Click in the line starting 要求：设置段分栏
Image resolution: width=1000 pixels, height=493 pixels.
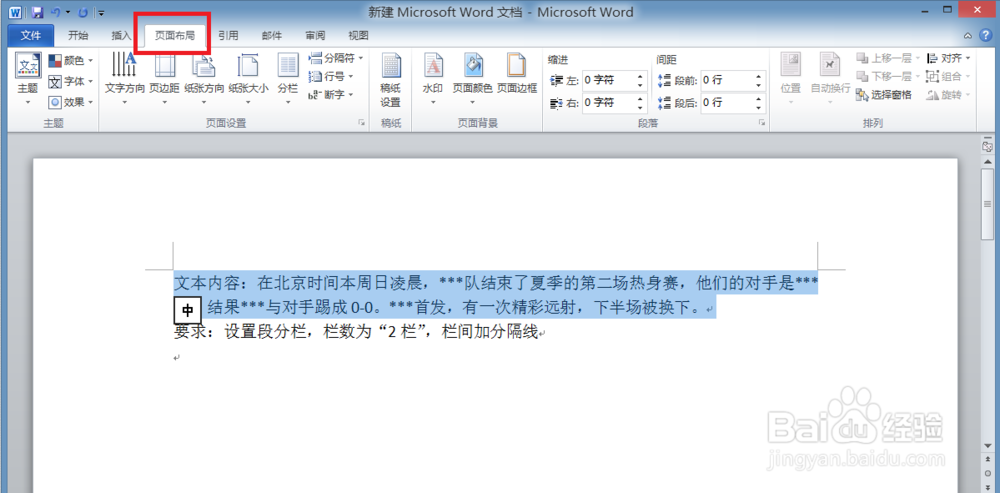click(358, 332)
